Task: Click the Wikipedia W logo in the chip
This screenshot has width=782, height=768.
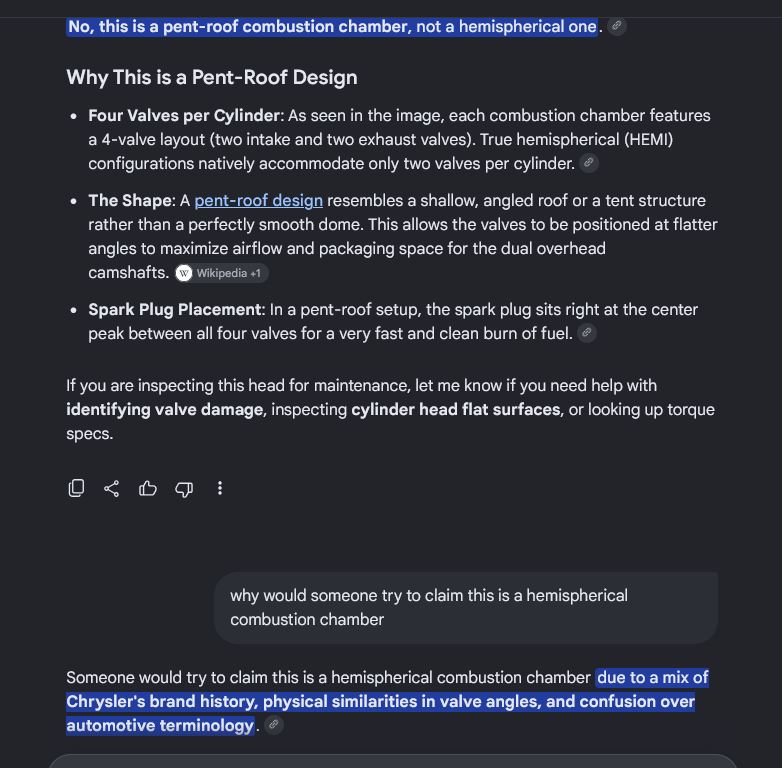Action: [184, 273]
